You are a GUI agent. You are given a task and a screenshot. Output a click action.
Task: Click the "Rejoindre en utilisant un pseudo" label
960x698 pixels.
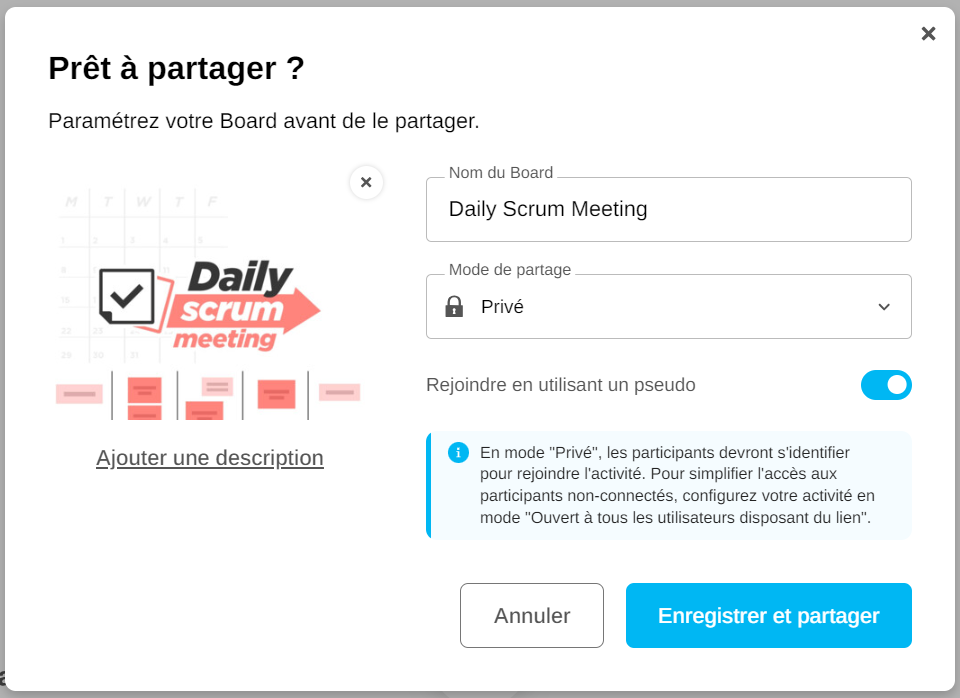(561, 385)
